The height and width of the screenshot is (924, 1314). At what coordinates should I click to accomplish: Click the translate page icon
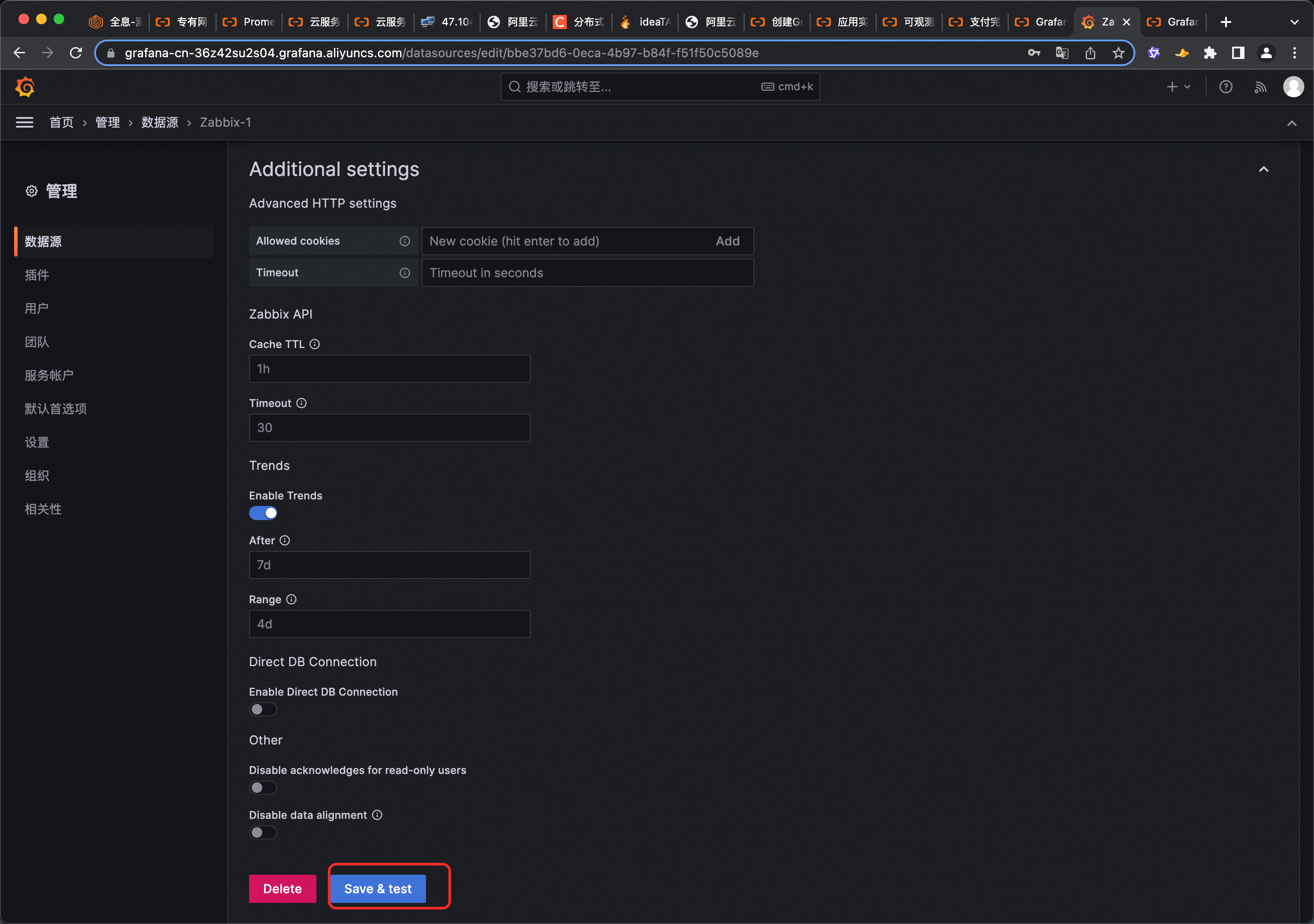point(1062,53)
